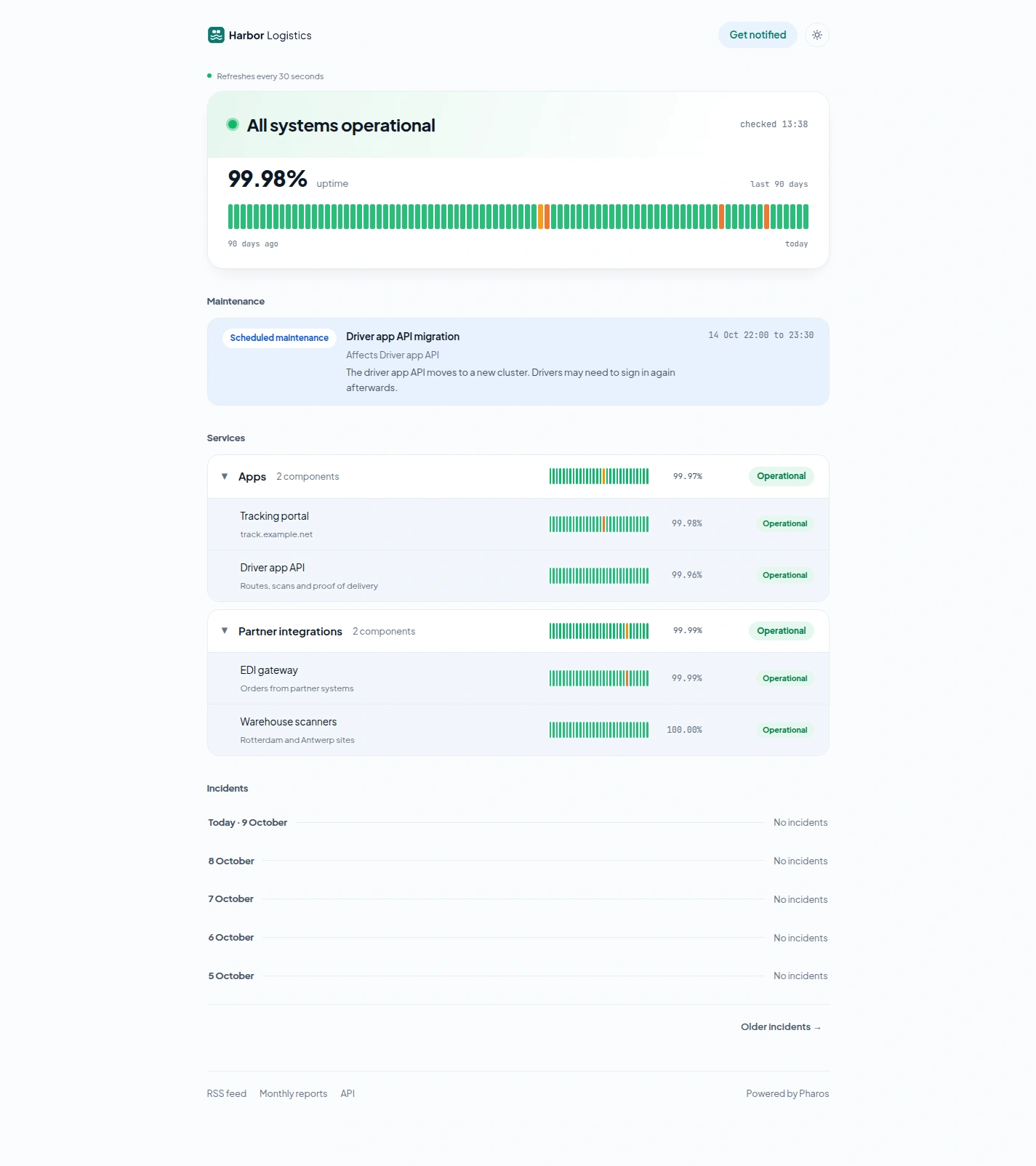1036x1166 pixels.
Task: Click the EDI gateway uptime sparkline
Action: point(599,678)
